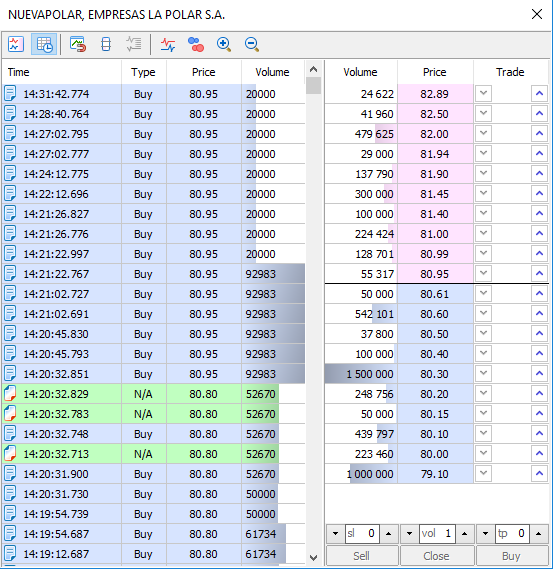Image resolution: width=553 pixels, height=569 pixels.
Task: Click the down chevron in 82.50 row
Action: pos(483,114)
